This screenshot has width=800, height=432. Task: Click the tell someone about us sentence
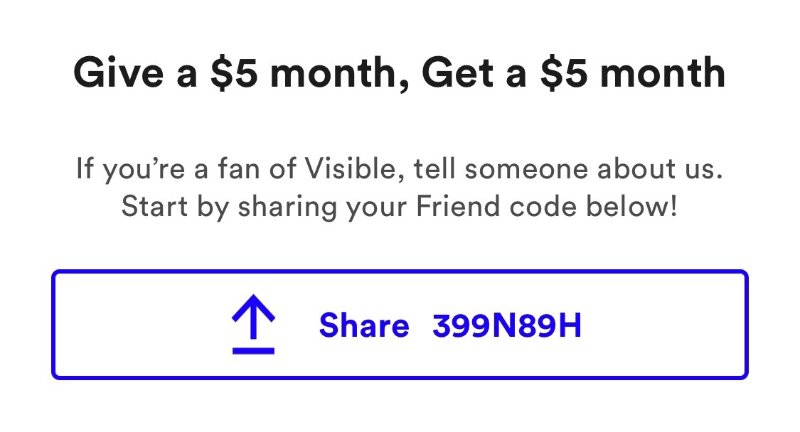click(x=568, y=168)
